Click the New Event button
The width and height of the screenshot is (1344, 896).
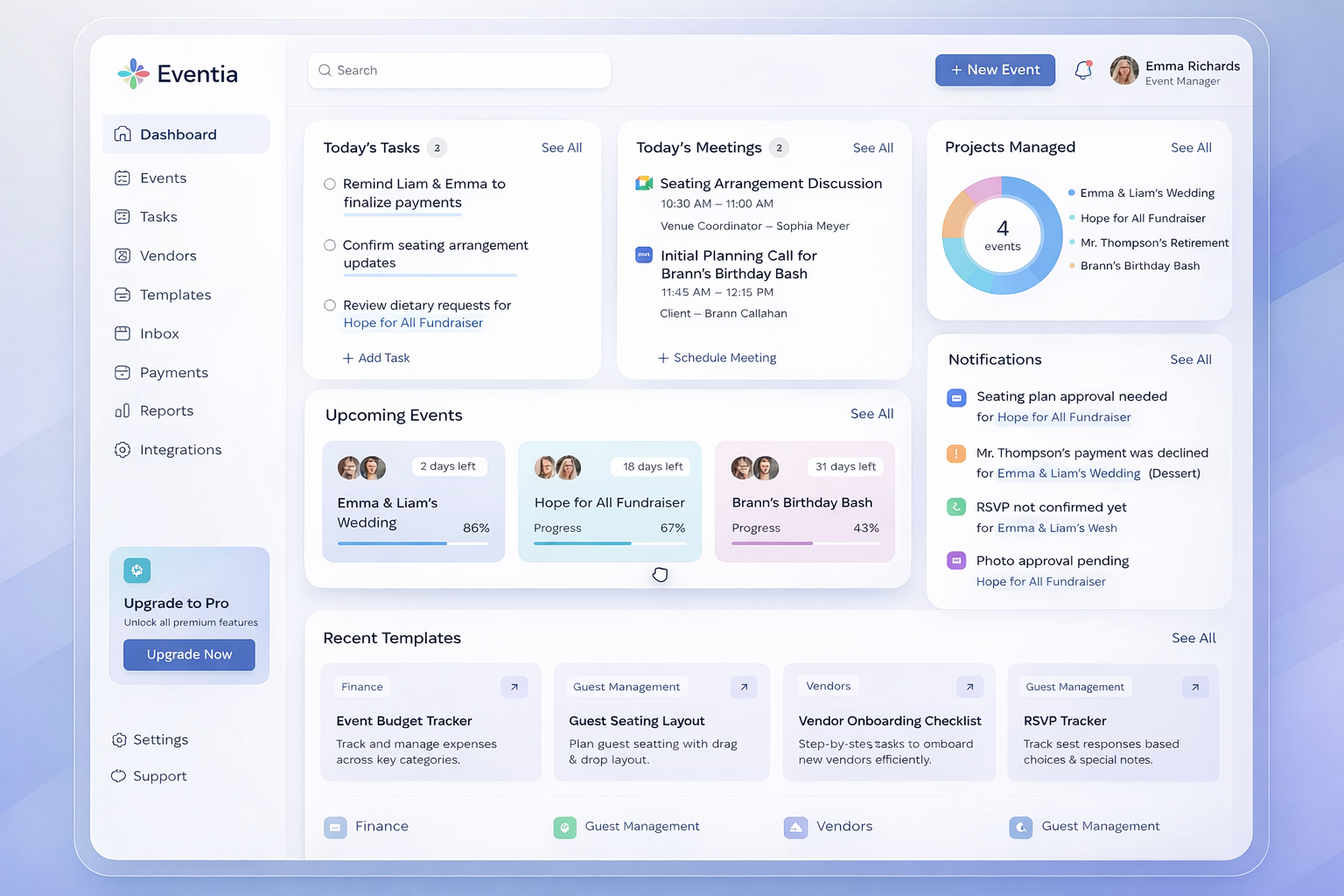point(995,70)
